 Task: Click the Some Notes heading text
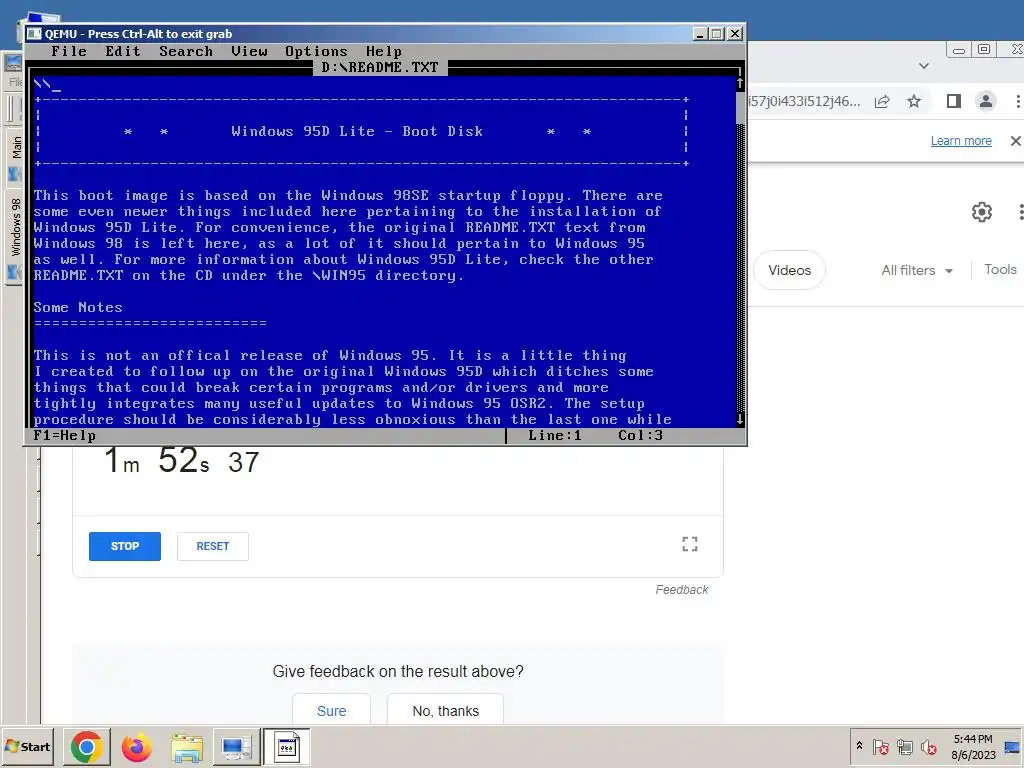[x=78, y=307]
